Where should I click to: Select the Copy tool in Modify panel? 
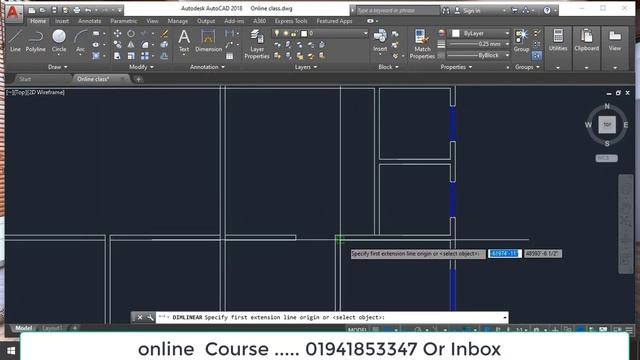(x=118, y=44)
